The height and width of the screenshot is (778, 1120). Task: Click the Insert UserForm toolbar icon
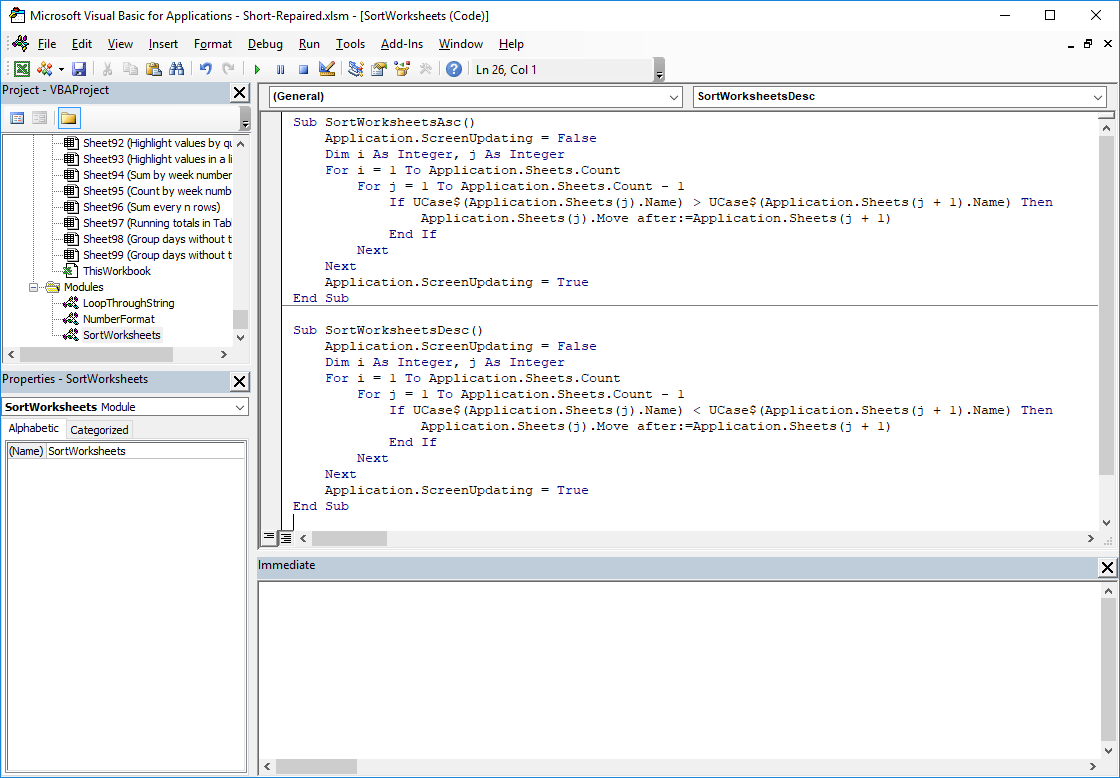click(x=45, y=69)
